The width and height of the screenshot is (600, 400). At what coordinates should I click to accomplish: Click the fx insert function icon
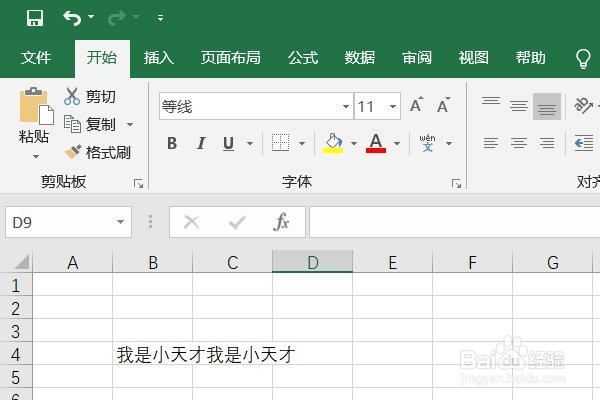coord(281,222)
